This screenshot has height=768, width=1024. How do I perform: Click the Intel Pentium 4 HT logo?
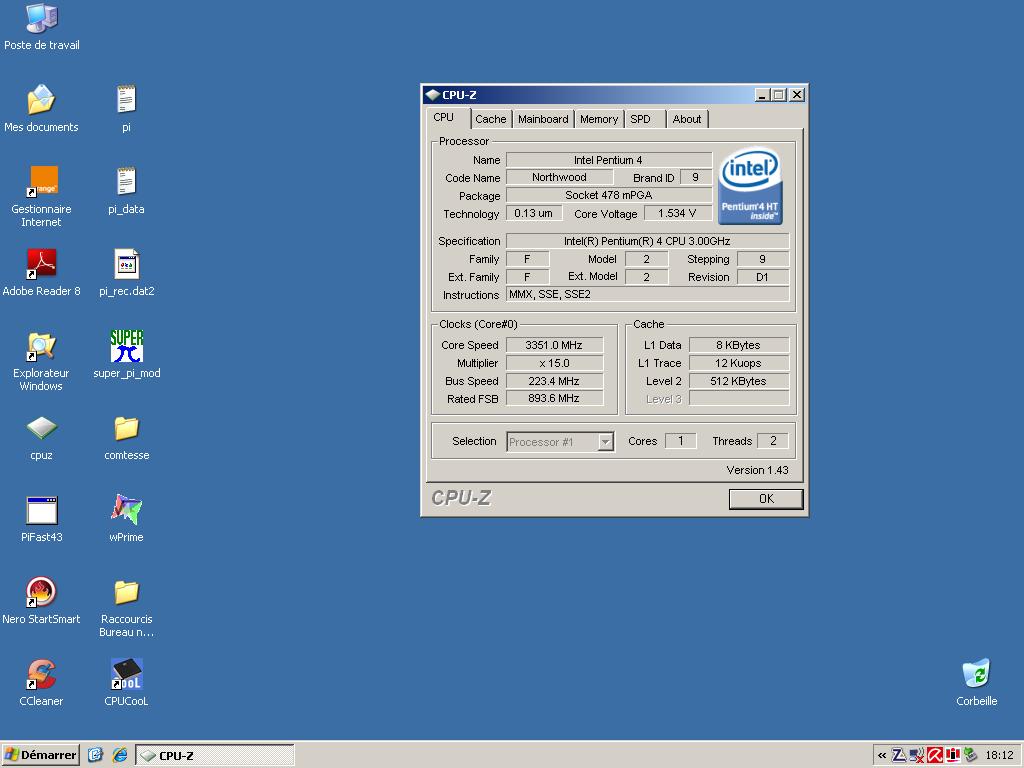coord(750,185)
